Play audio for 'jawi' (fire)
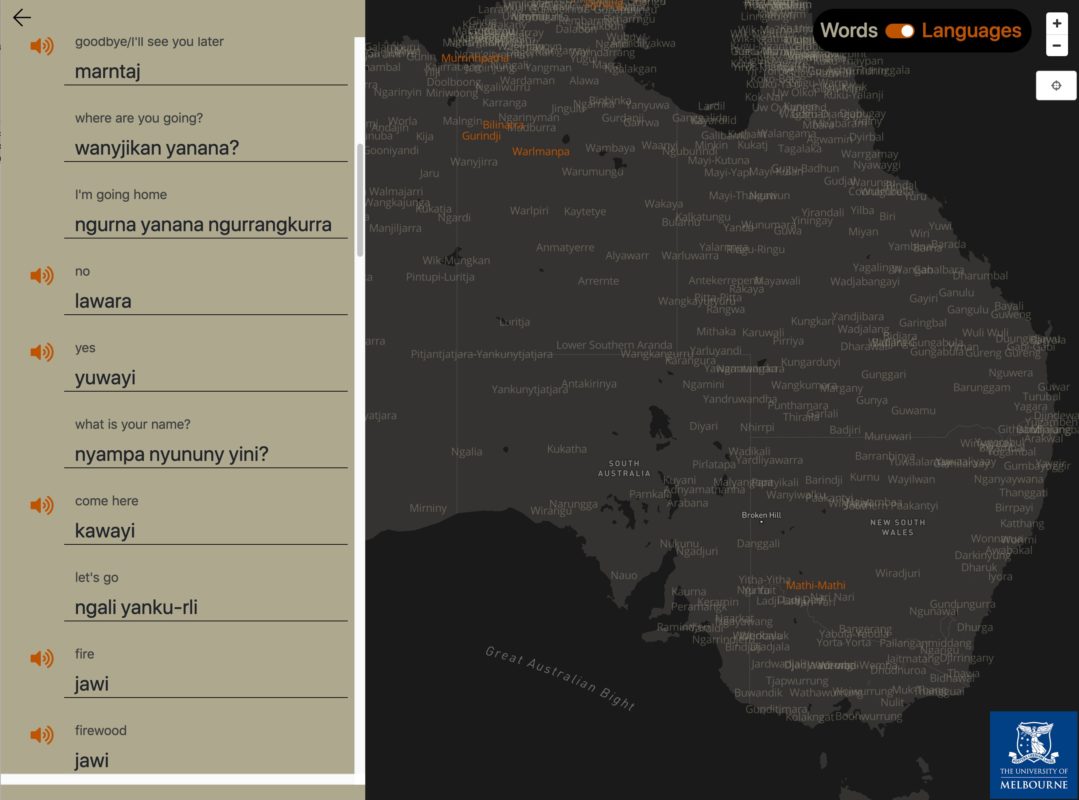Viewport: 1079px width, 800px height. 42,658
